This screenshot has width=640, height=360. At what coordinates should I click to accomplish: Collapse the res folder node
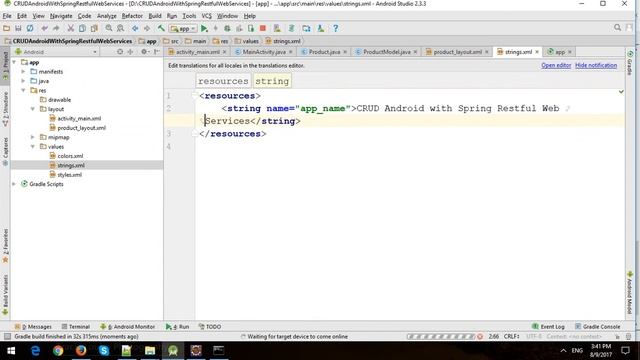click(23, 90)
